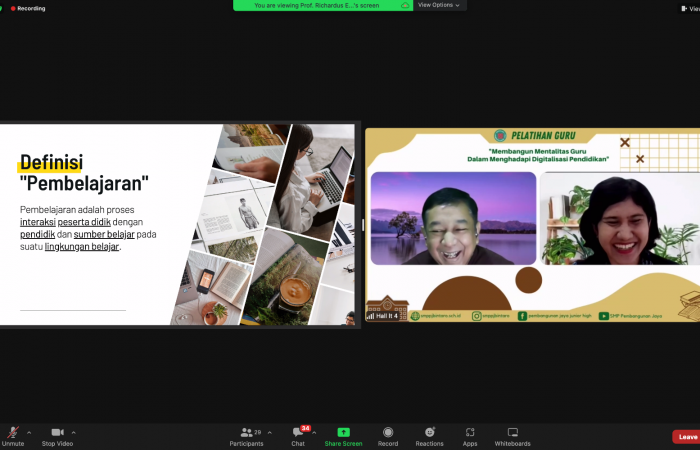This screenshot has height=450, width=700.
Task: Open the Apps panel
Action: click(470, 436)
